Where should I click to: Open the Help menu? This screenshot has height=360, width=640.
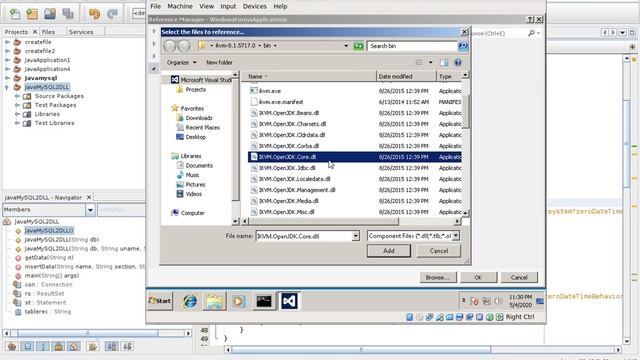(280, 6)
